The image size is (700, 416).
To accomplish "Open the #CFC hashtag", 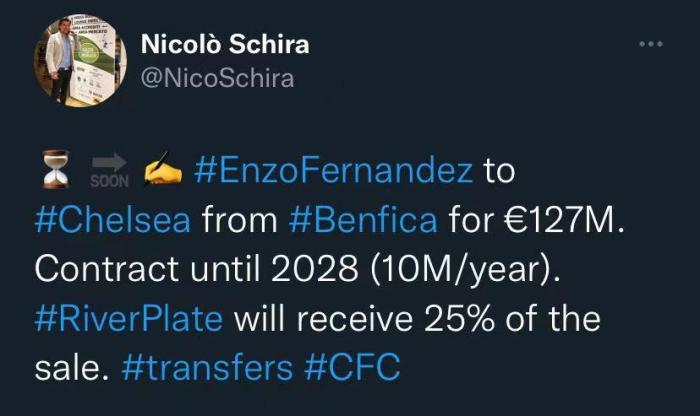I will (352, 367).
